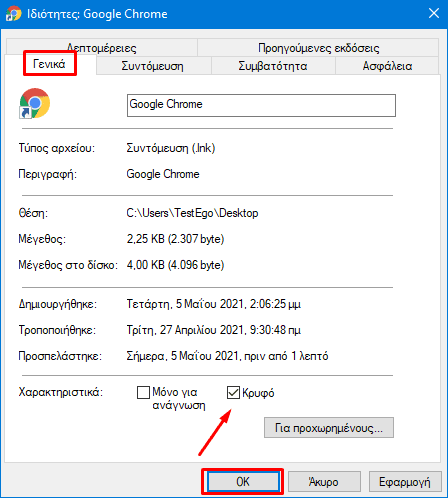Open the Προηγούμενες εκδόσεις tab
448x498 pixels.
[318, 48]
